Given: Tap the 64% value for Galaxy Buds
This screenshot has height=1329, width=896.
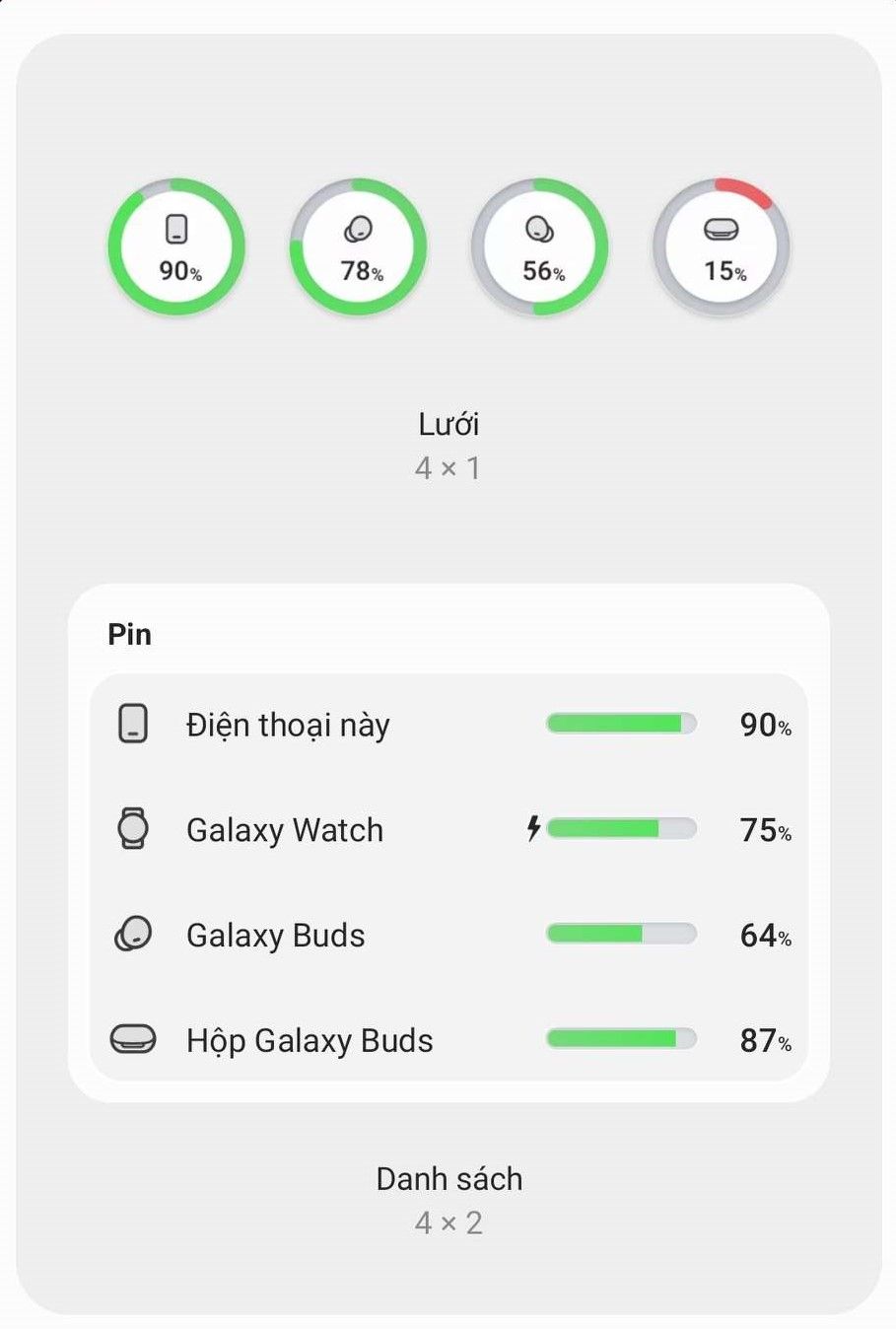Looking at the screenshot, I should [765, 935].
